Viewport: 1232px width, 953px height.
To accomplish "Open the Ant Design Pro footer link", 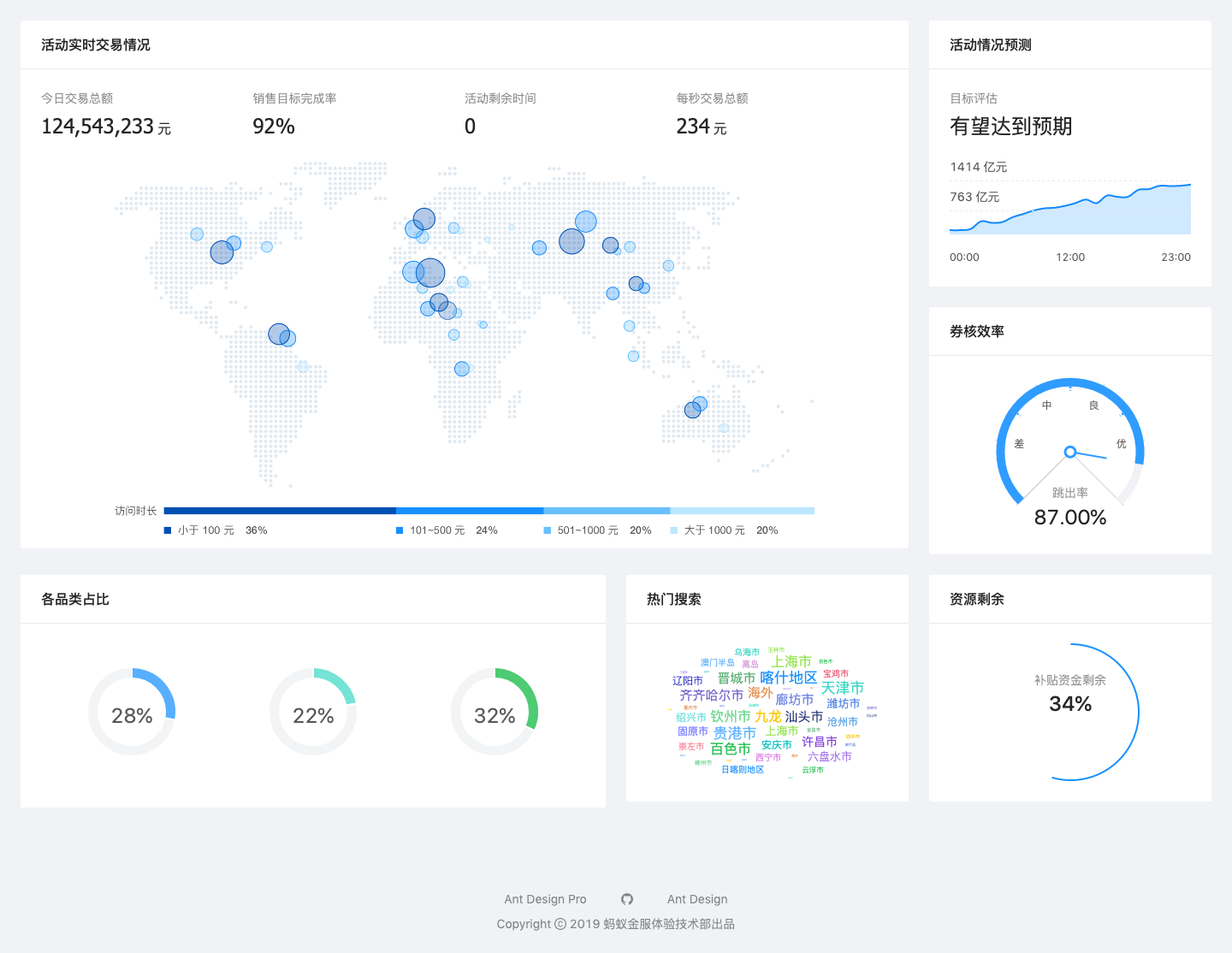I will (x=545, y=899).
